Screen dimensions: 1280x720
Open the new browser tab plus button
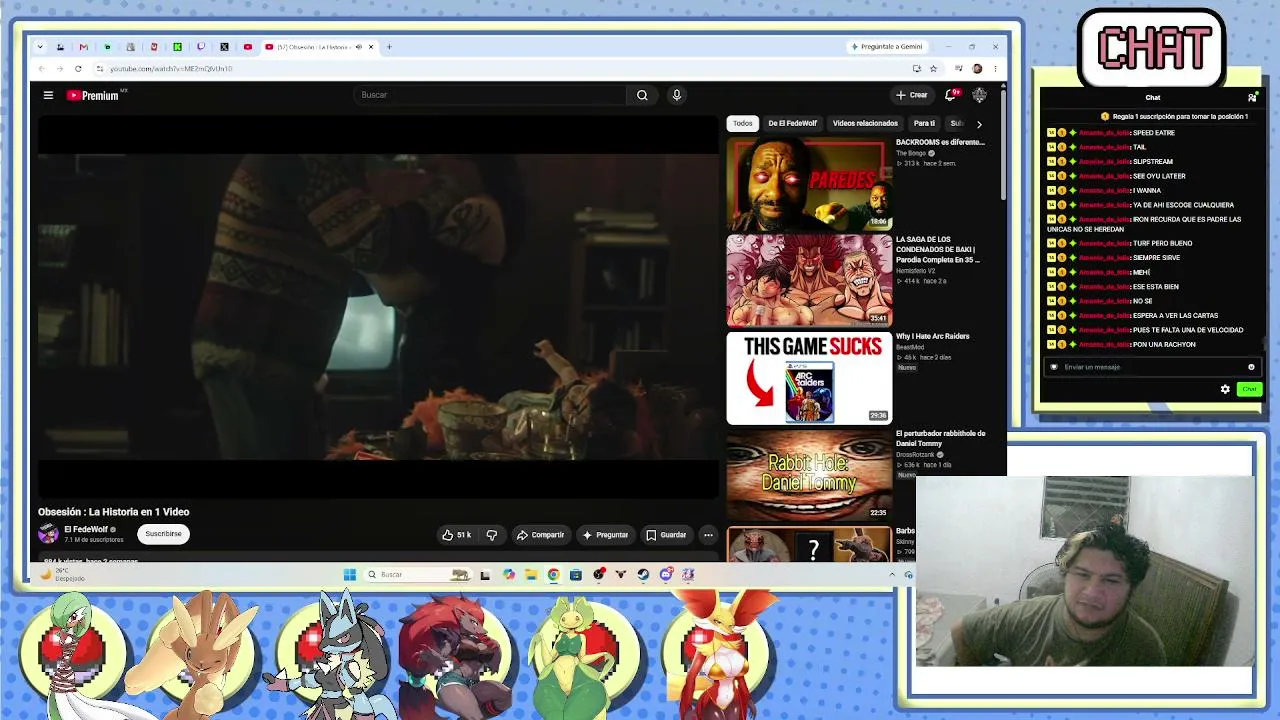click(x=389, y=47)
